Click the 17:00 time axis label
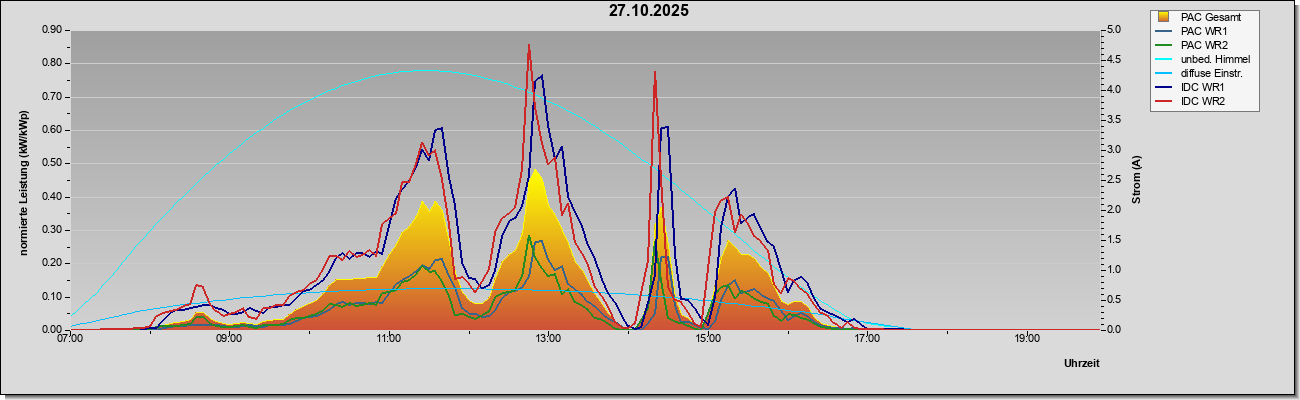The height and width of the screenshot is (400, 1300). 867,339
